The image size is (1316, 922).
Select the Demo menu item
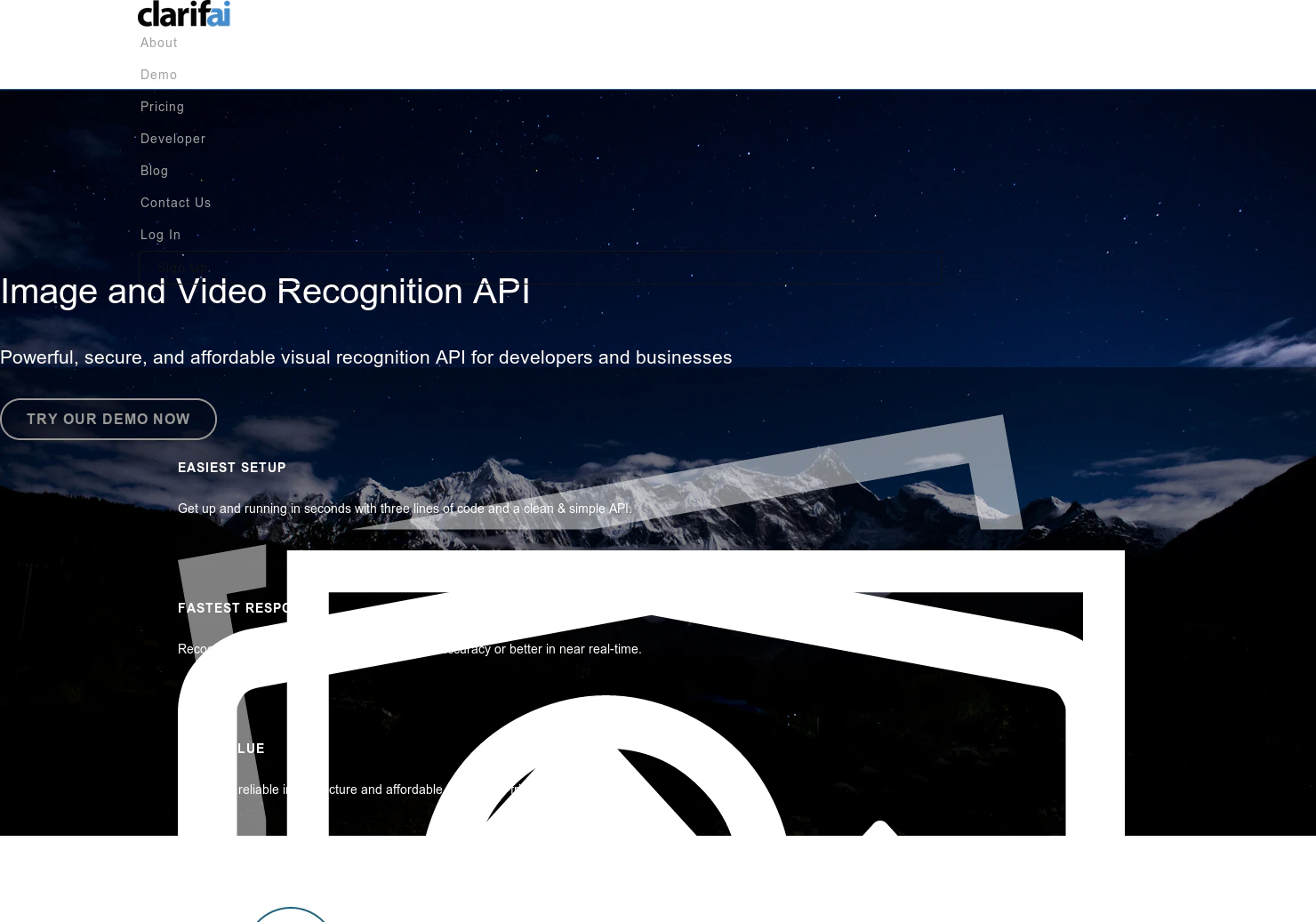158,74
